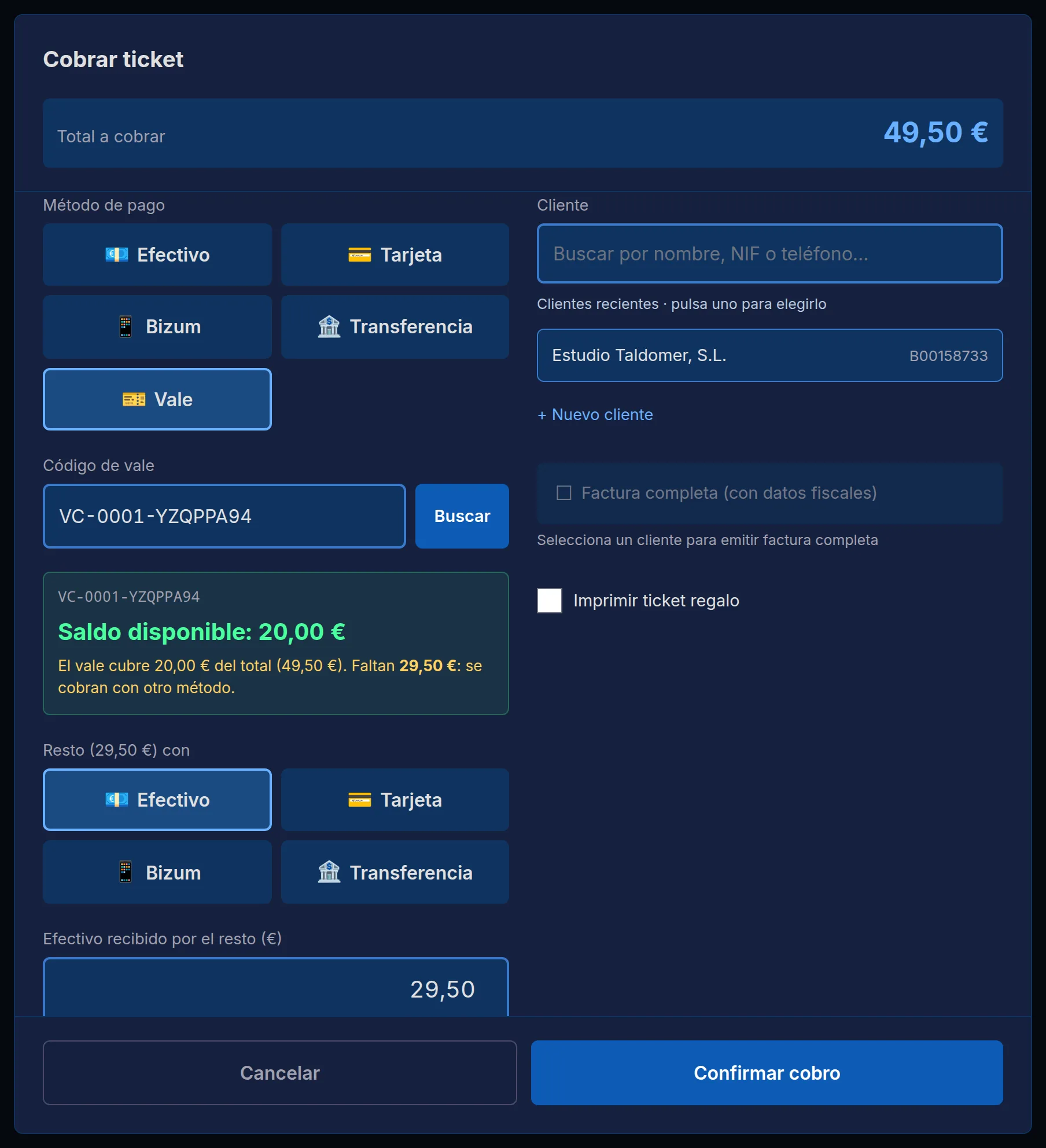Click the bold Faltan 29,50 € amount

tap(428, 665)
